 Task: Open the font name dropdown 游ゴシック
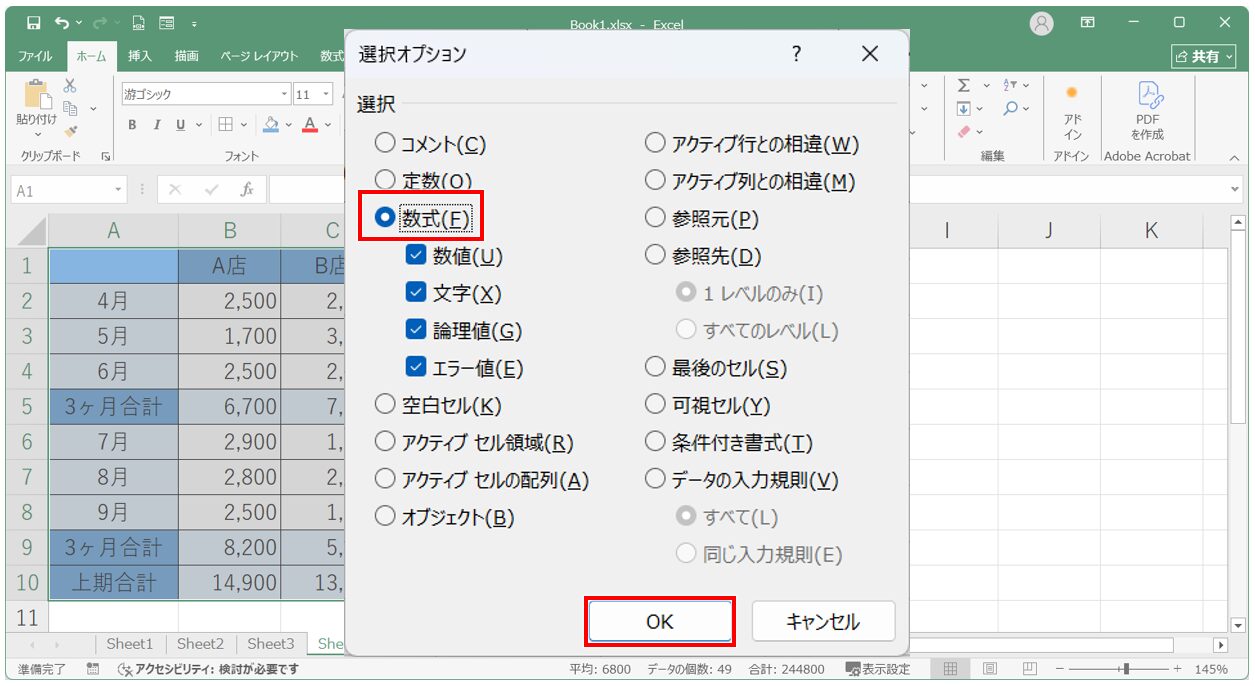pyautogui.click(x=284, y=95)
